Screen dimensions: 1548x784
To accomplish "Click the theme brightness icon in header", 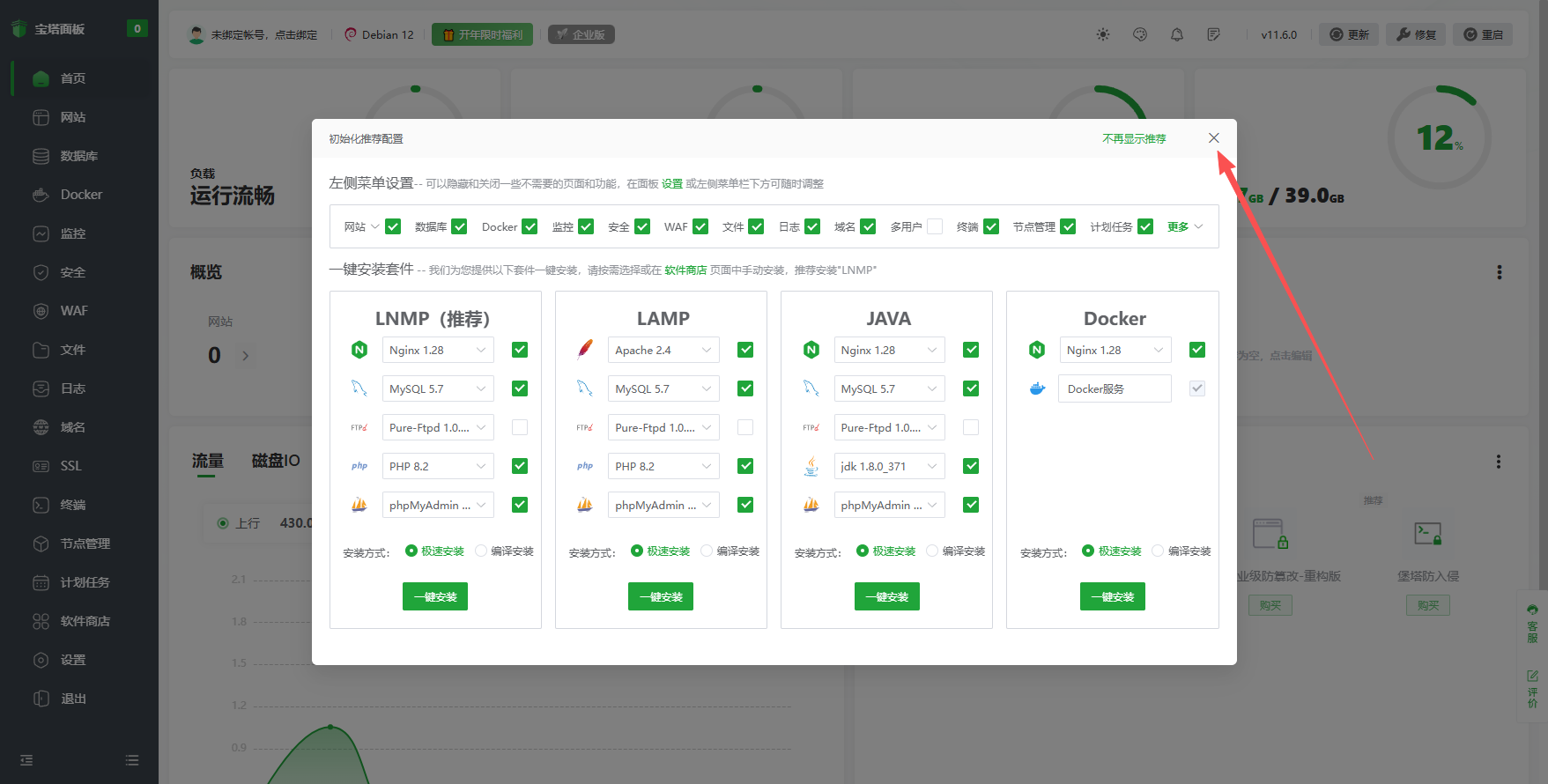I will (x=1102, y=34).
